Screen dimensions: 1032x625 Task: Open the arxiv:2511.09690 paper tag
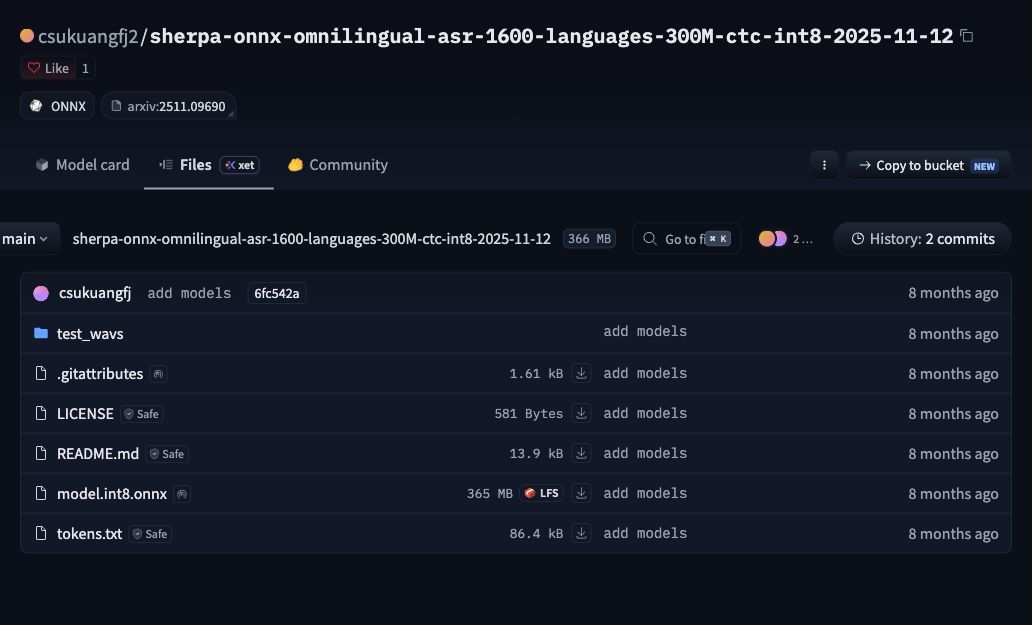pos(168,106)
